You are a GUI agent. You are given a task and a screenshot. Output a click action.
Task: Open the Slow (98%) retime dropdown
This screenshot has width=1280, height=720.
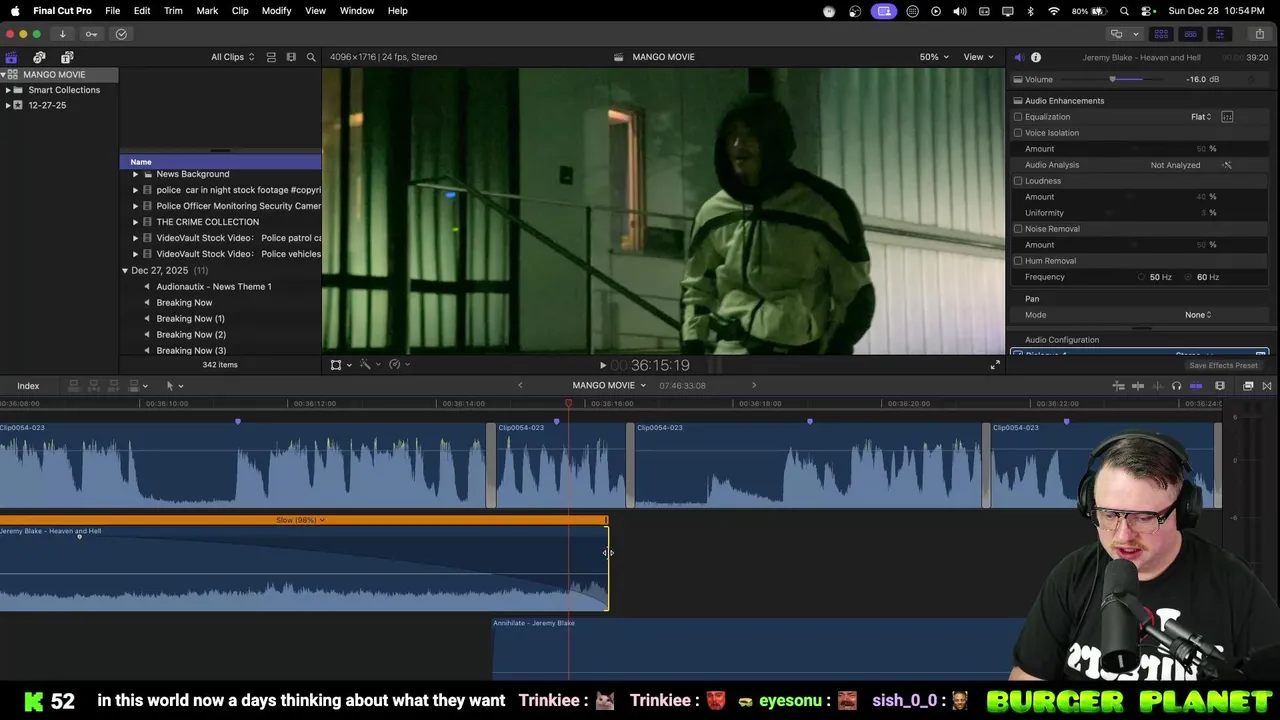click(x=301, y=520)
